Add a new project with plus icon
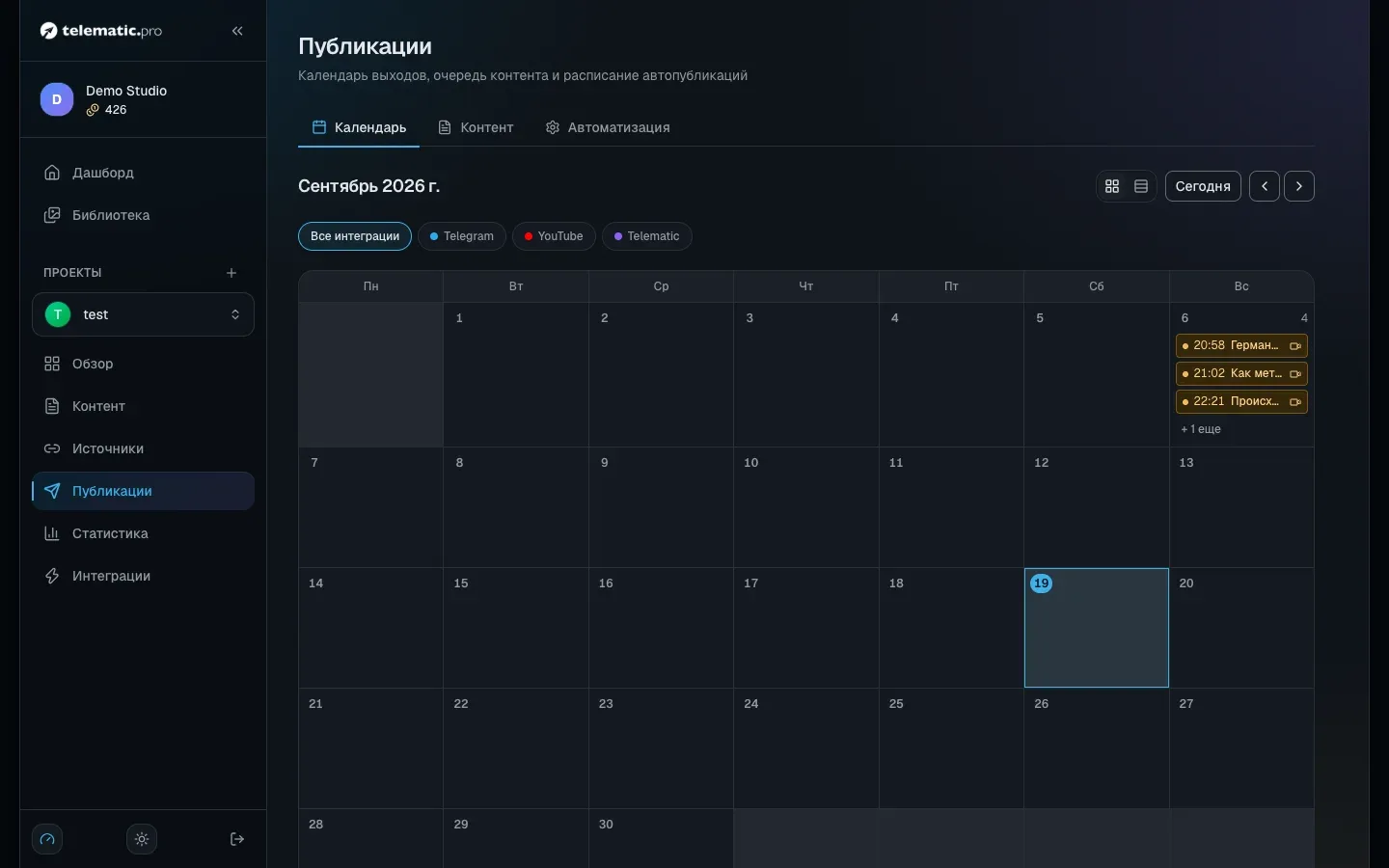The height and width of the screenshot is (868, 1389). 231,273
